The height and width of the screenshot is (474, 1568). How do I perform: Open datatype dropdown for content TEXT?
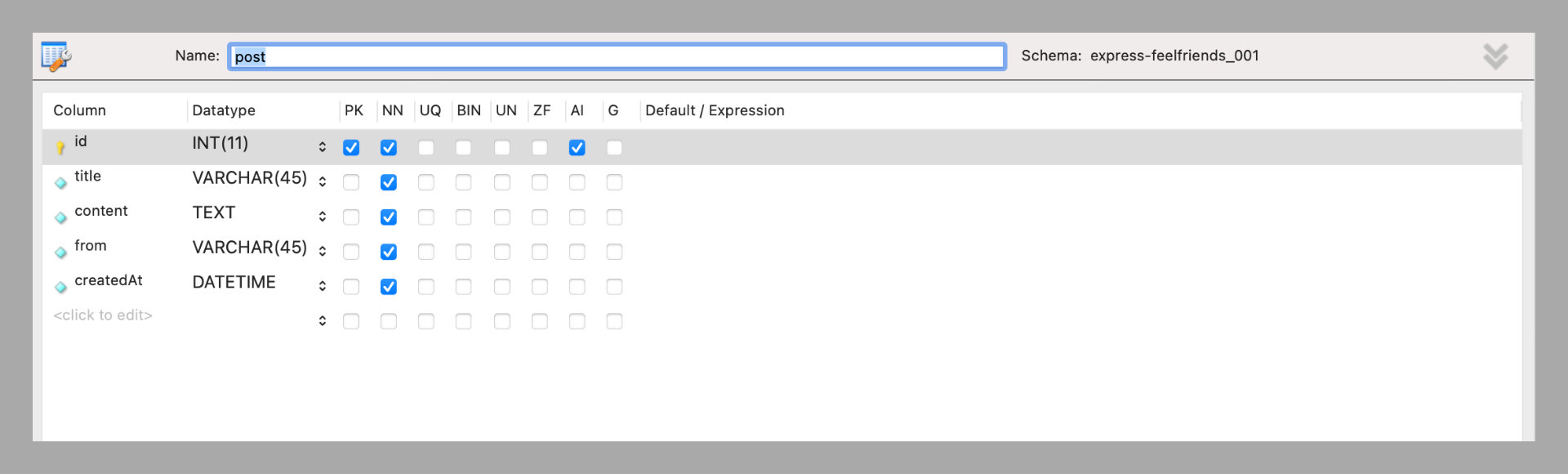click(x=323, y=217)
